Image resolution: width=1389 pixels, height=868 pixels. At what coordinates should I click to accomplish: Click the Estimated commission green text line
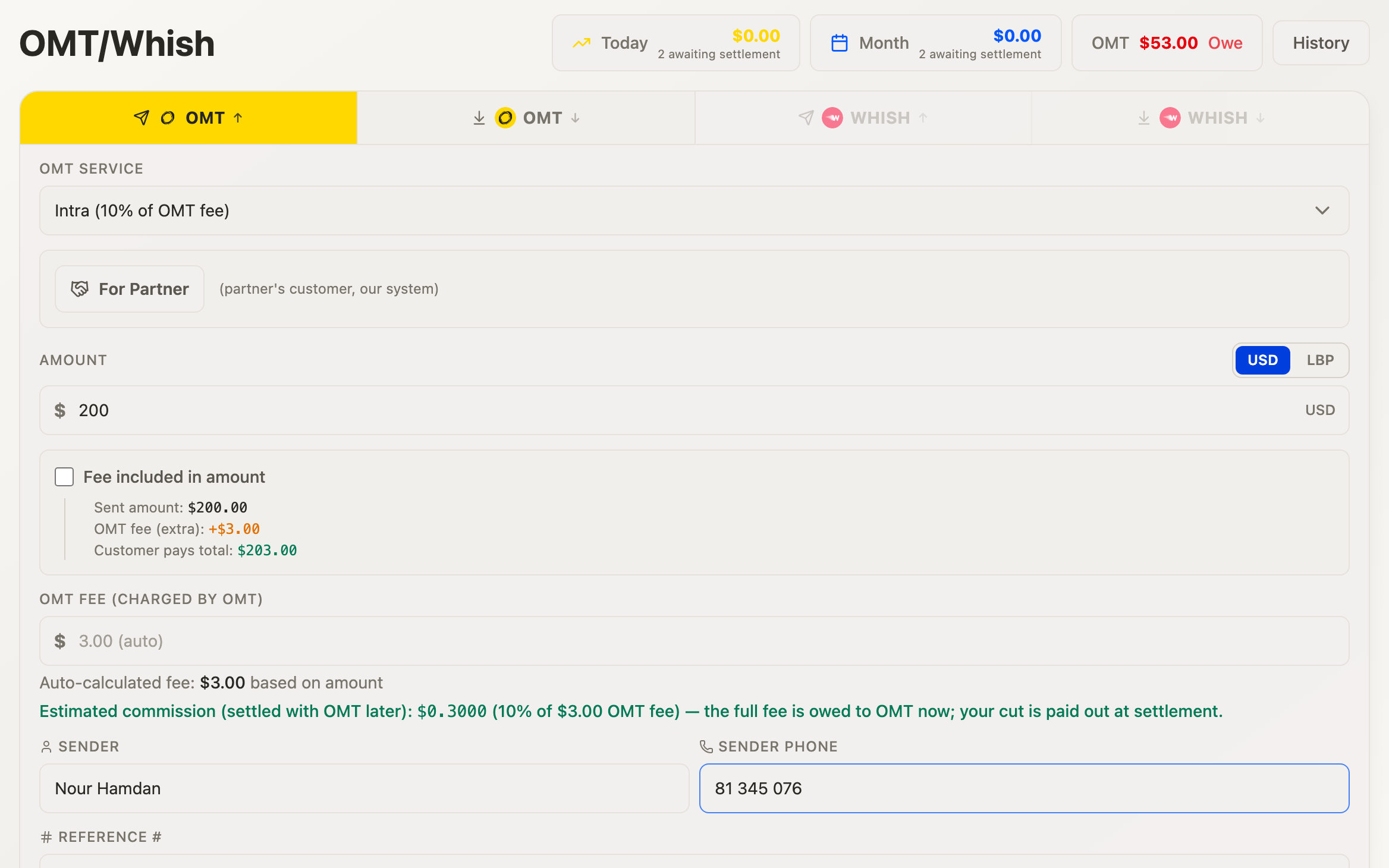click(x=631, y=711)
